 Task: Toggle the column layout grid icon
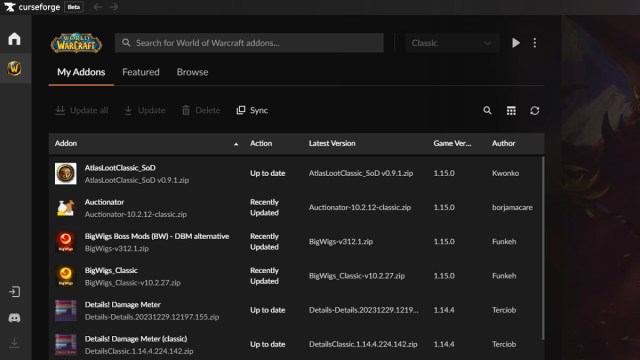click(x=511, y=110)
